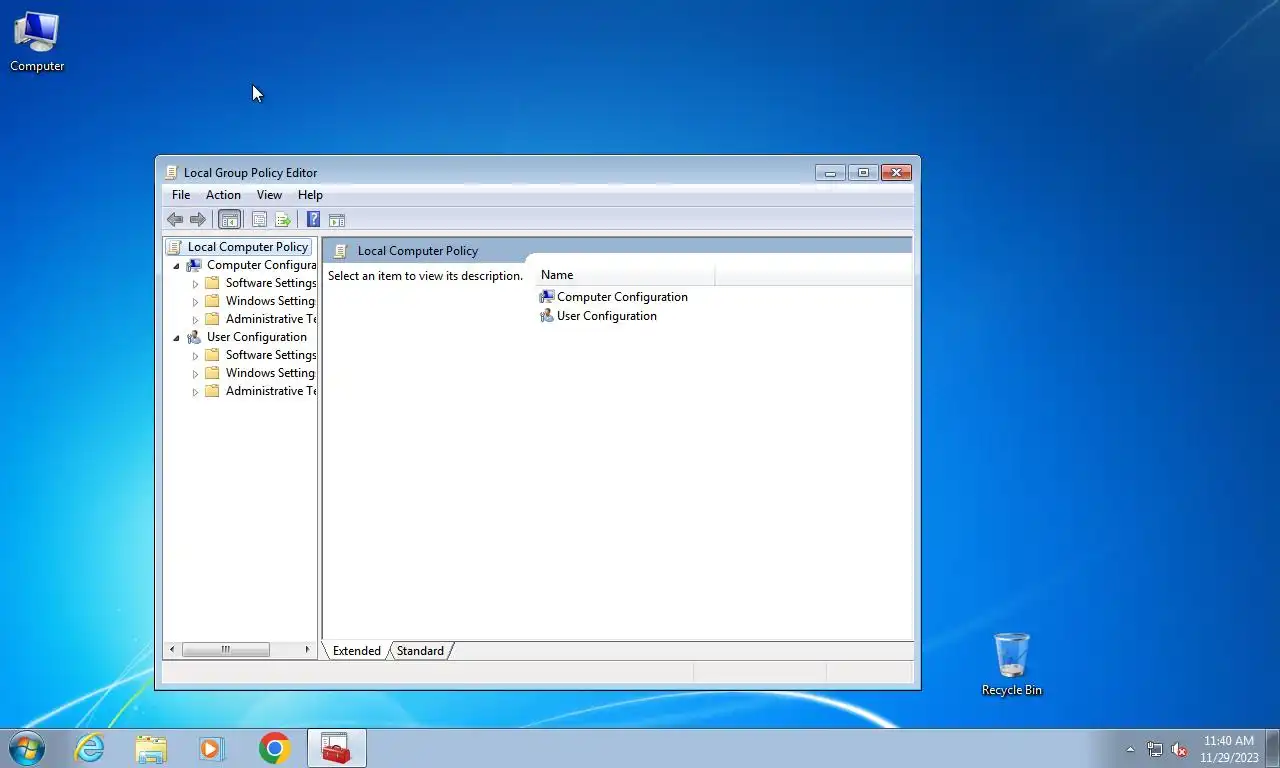Viewport: 1280px width, 768px height.
Task: Click the Forward arrow toolbar icon
Action: [x=198, y=220]
